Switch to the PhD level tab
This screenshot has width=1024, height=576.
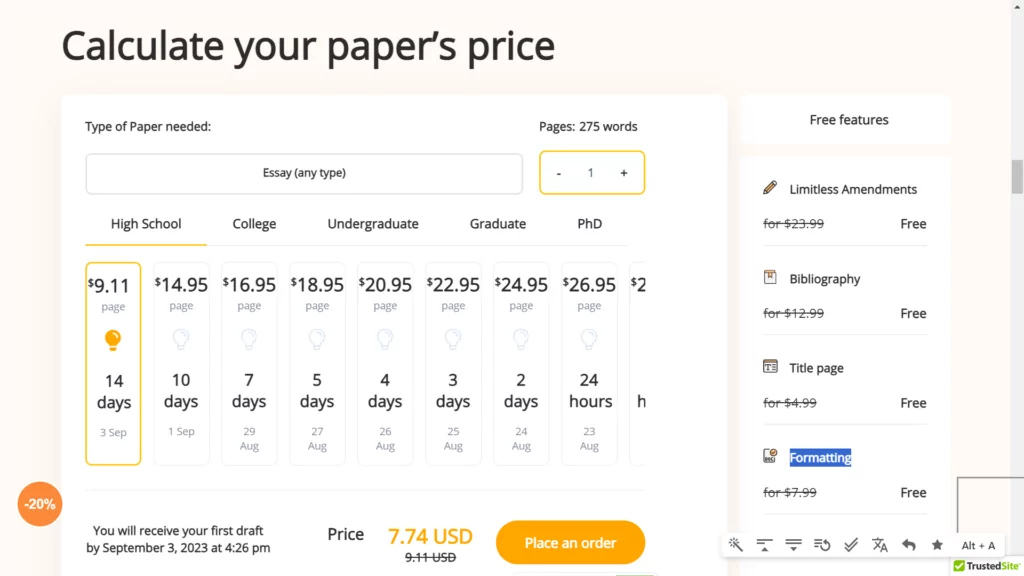click(590, 224)
